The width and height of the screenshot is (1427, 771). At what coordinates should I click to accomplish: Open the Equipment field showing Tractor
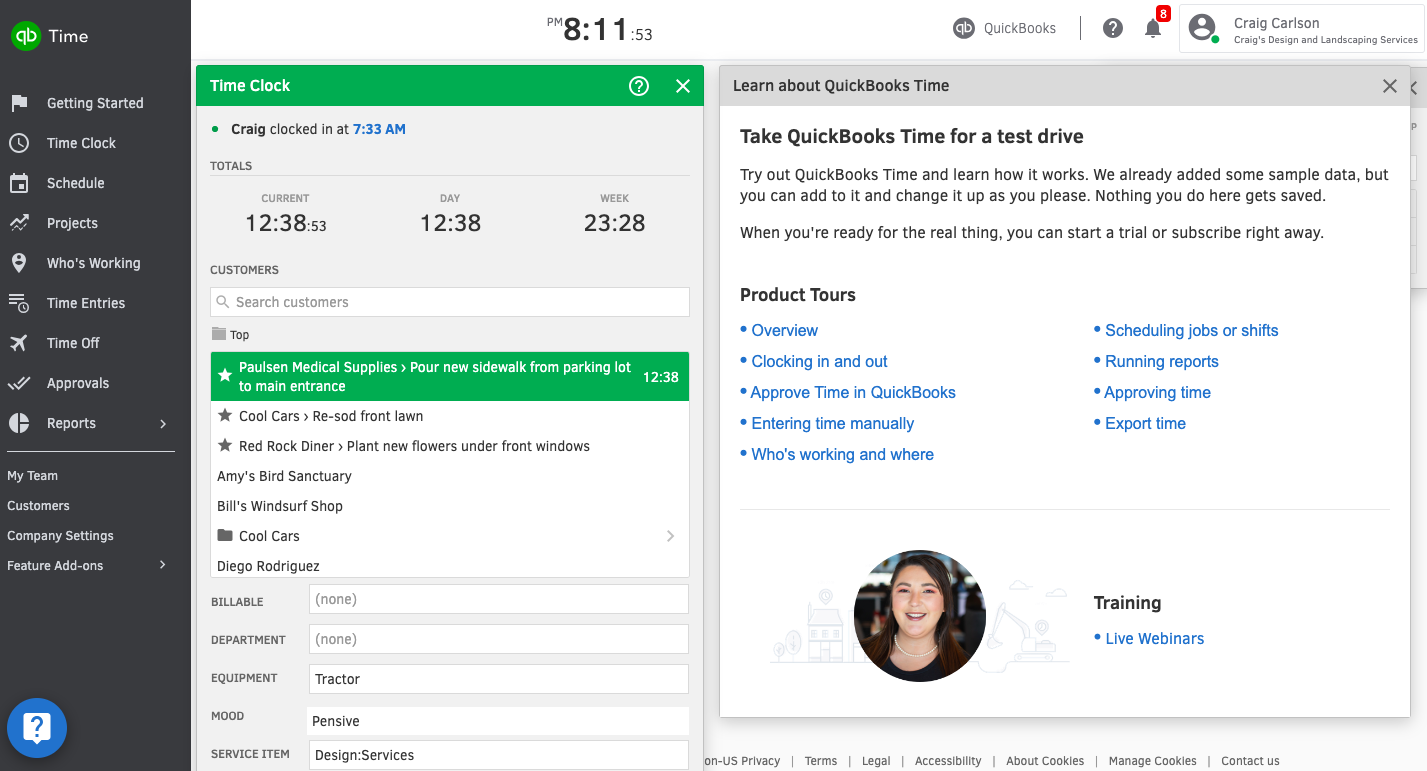(499, 679)
